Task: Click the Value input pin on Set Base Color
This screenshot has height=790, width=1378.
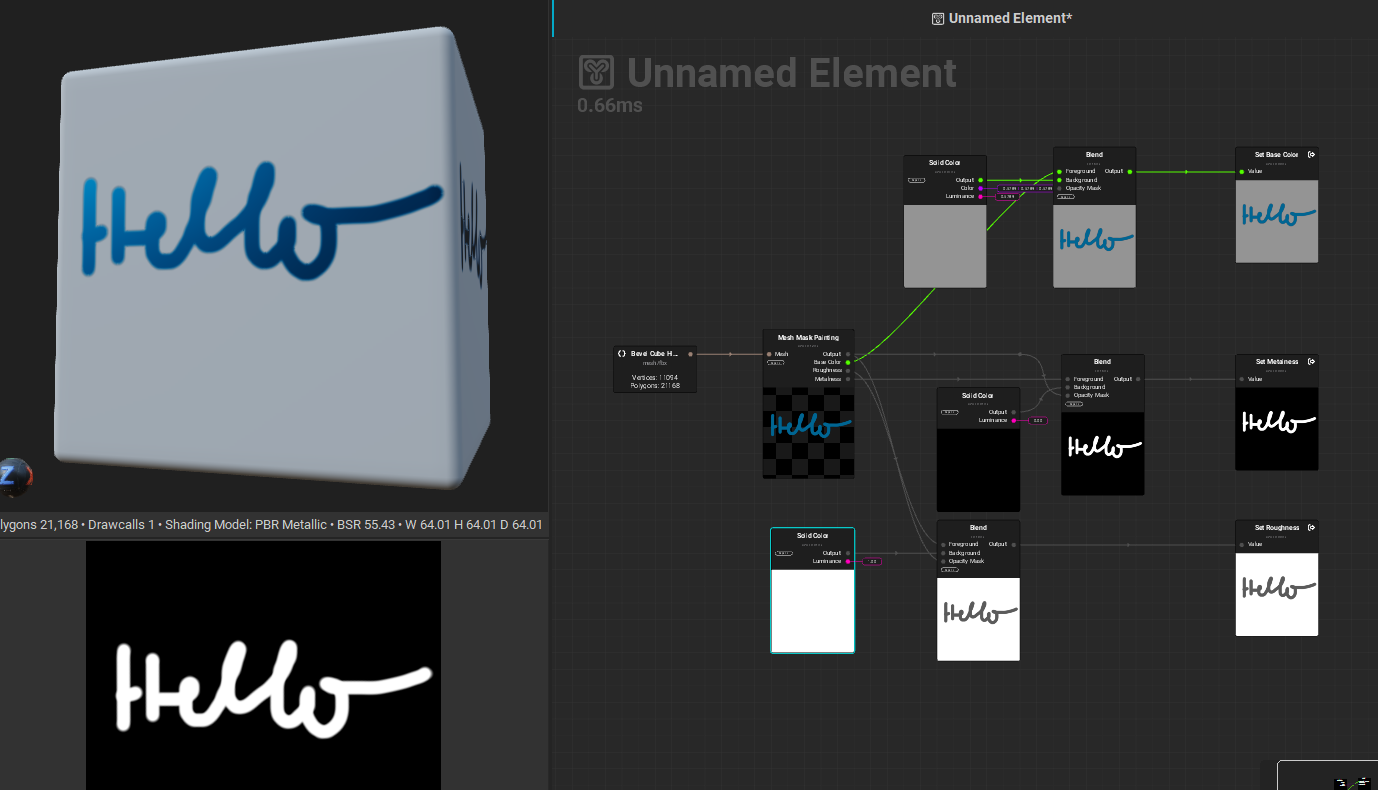Action: [1242, 171]
